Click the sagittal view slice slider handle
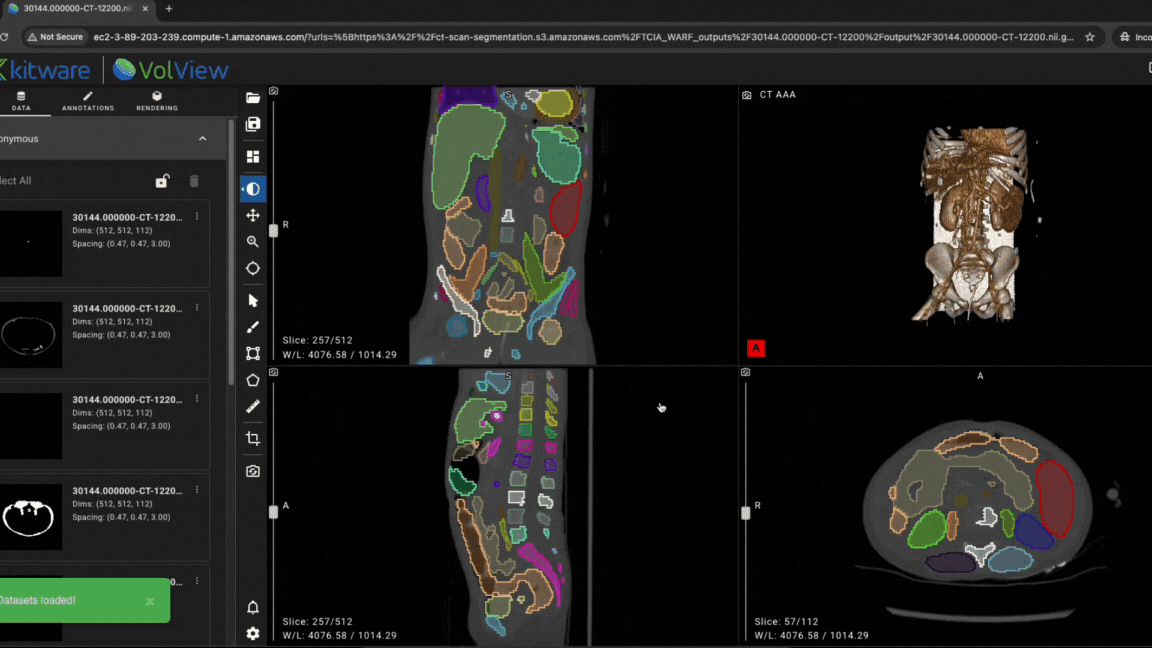This screenshot has height=648, width=1152. coord(273,512)
